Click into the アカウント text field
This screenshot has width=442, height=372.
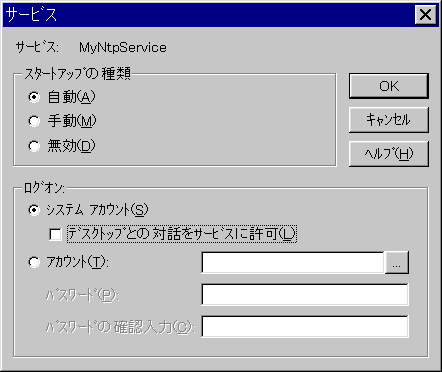[293, 263]
